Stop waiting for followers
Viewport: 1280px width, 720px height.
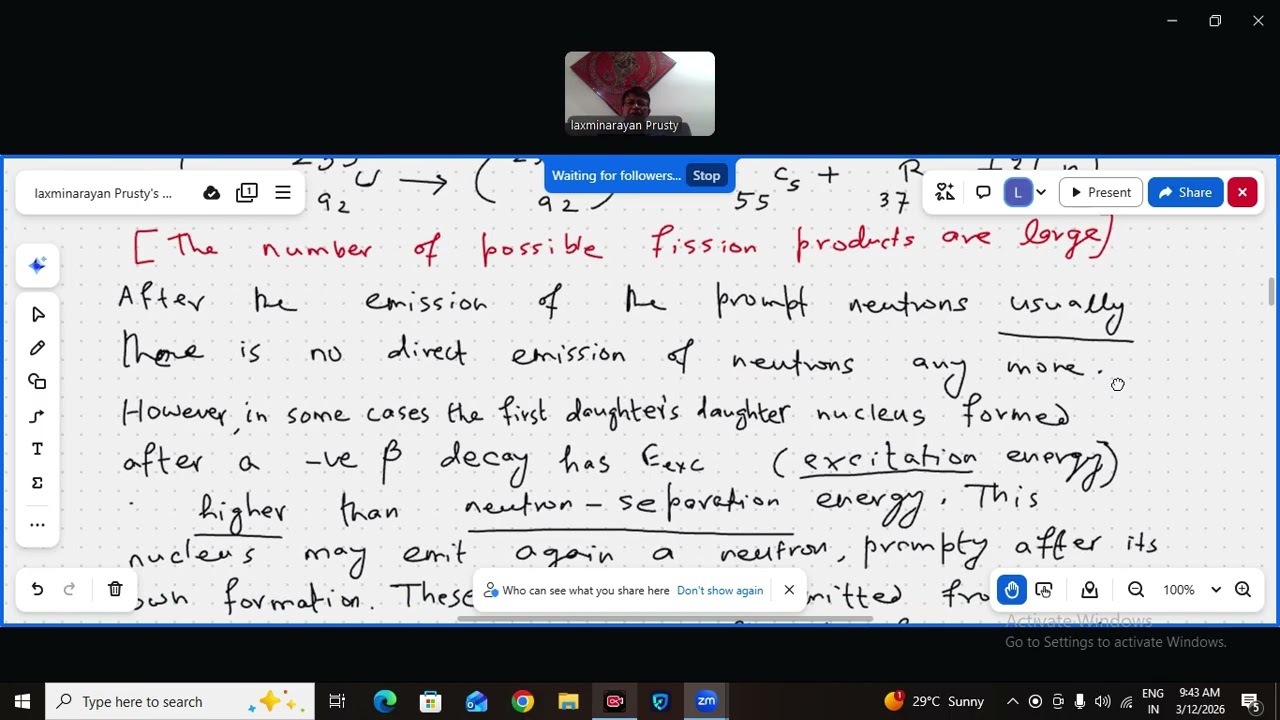point(706,176)
